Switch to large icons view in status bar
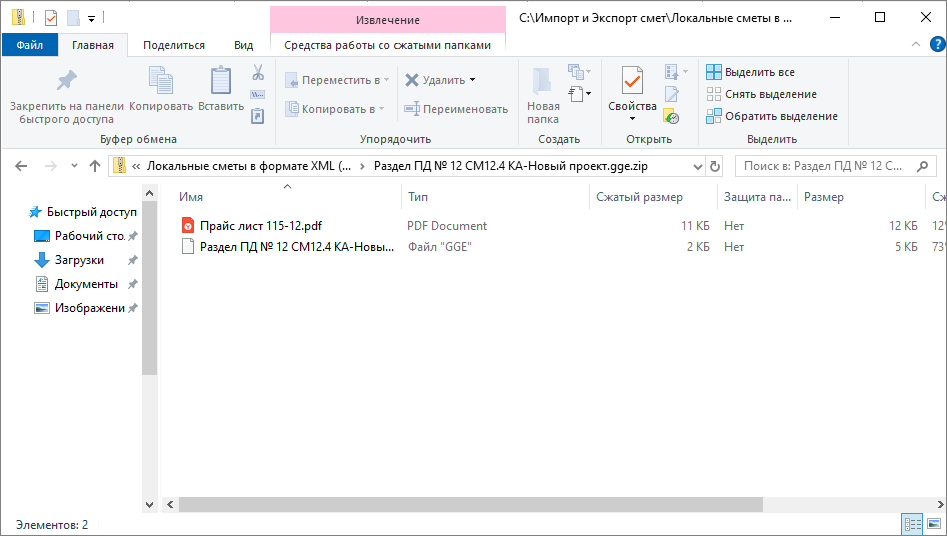 coord(934,525)
